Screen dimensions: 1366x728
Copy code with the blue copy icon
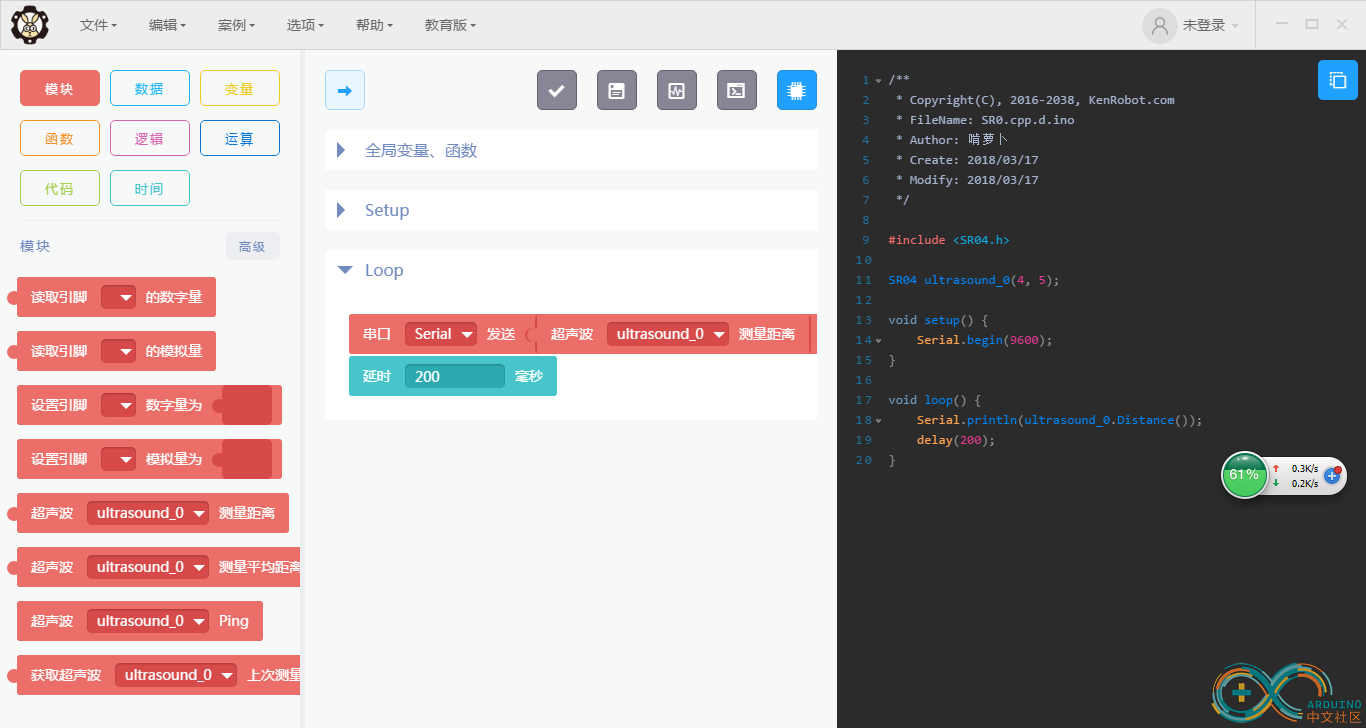tap(1338, 80)
